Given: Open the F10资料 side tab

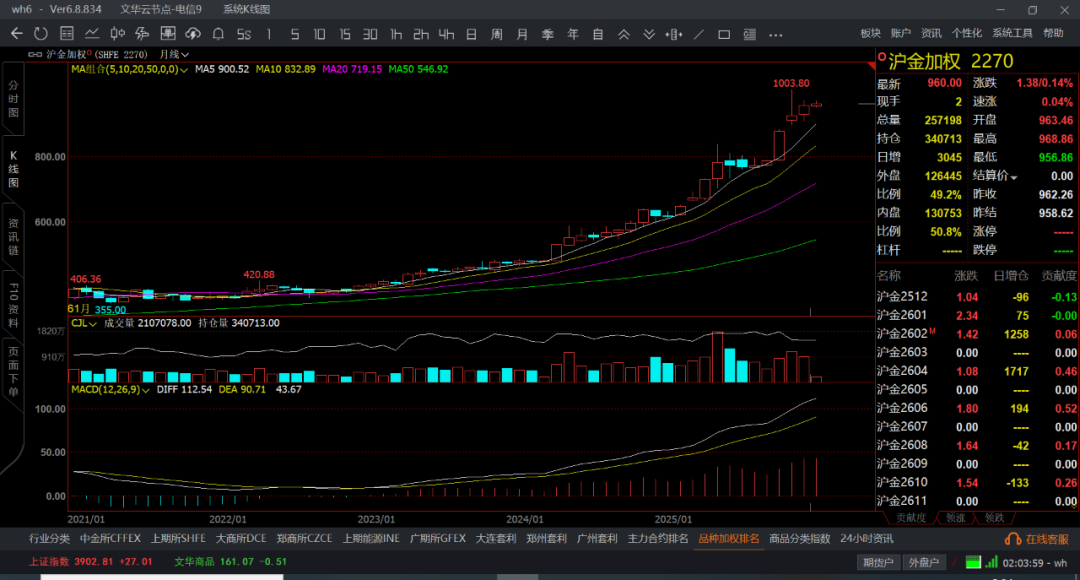Looking at the screenshot, I should 13,304.
